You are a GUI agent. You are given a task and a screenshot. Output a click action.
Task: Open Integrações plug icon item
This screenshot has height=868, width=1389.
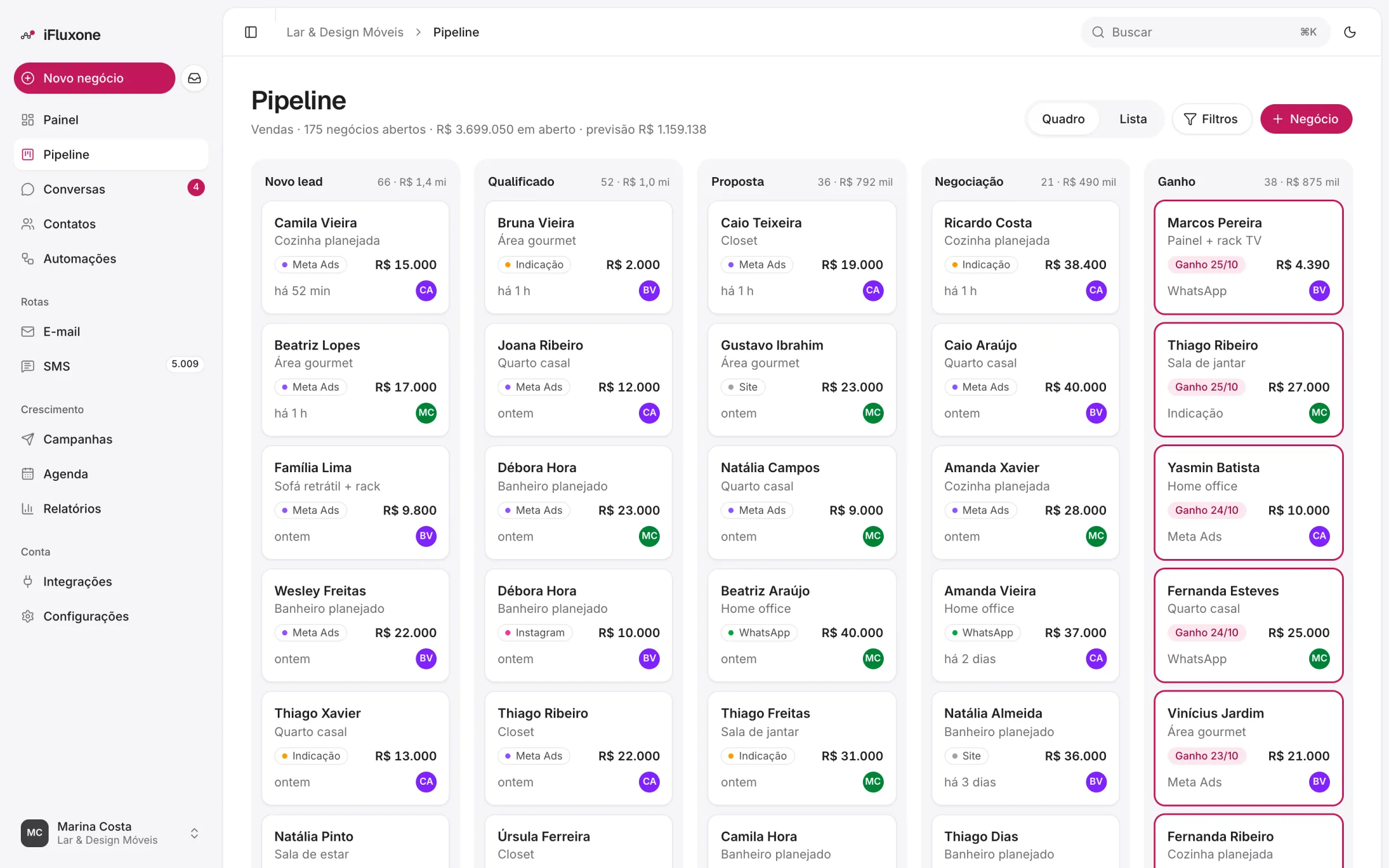(111, 582)
